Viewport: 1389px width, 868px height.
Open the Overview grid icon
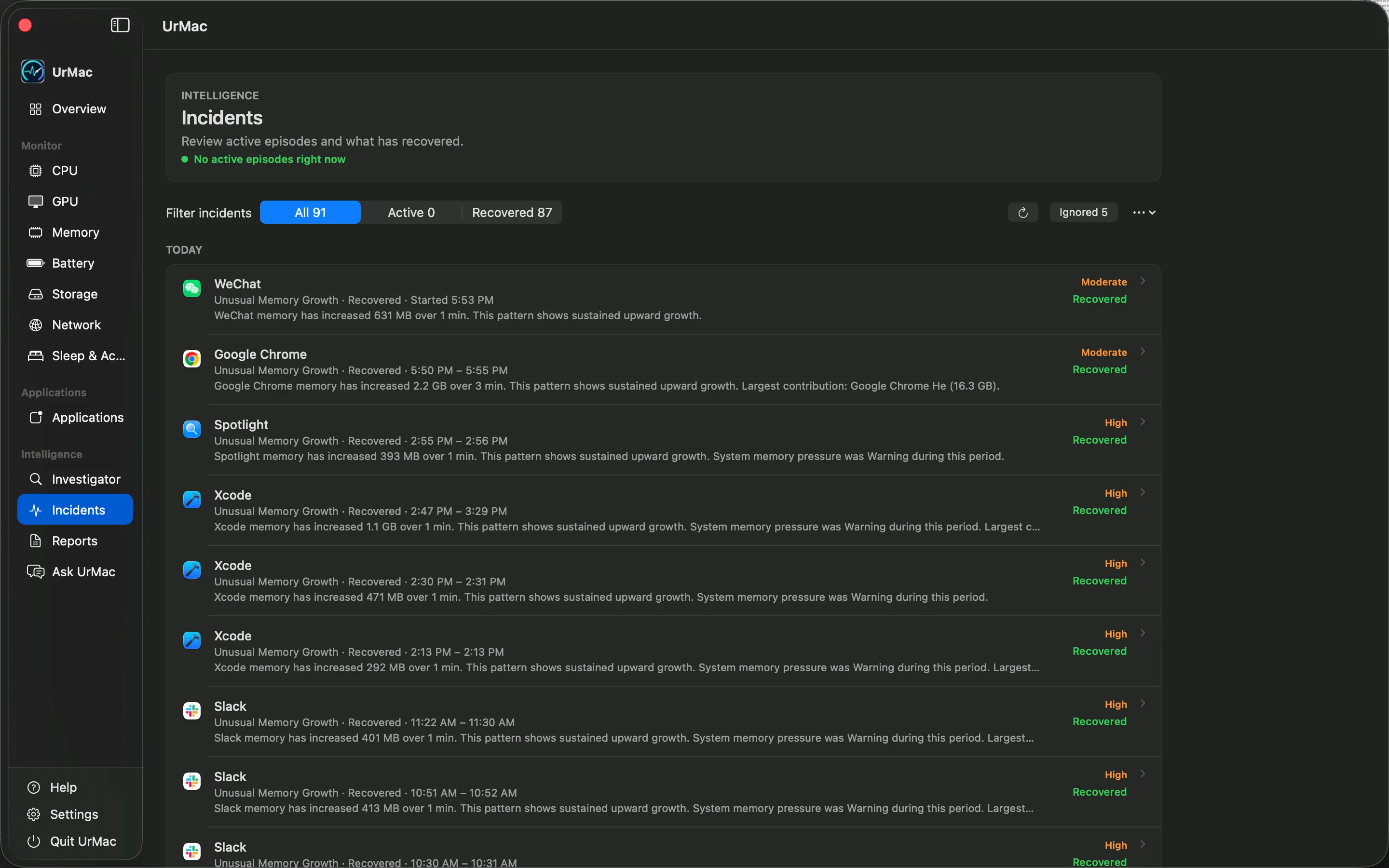tap(36, 109)
